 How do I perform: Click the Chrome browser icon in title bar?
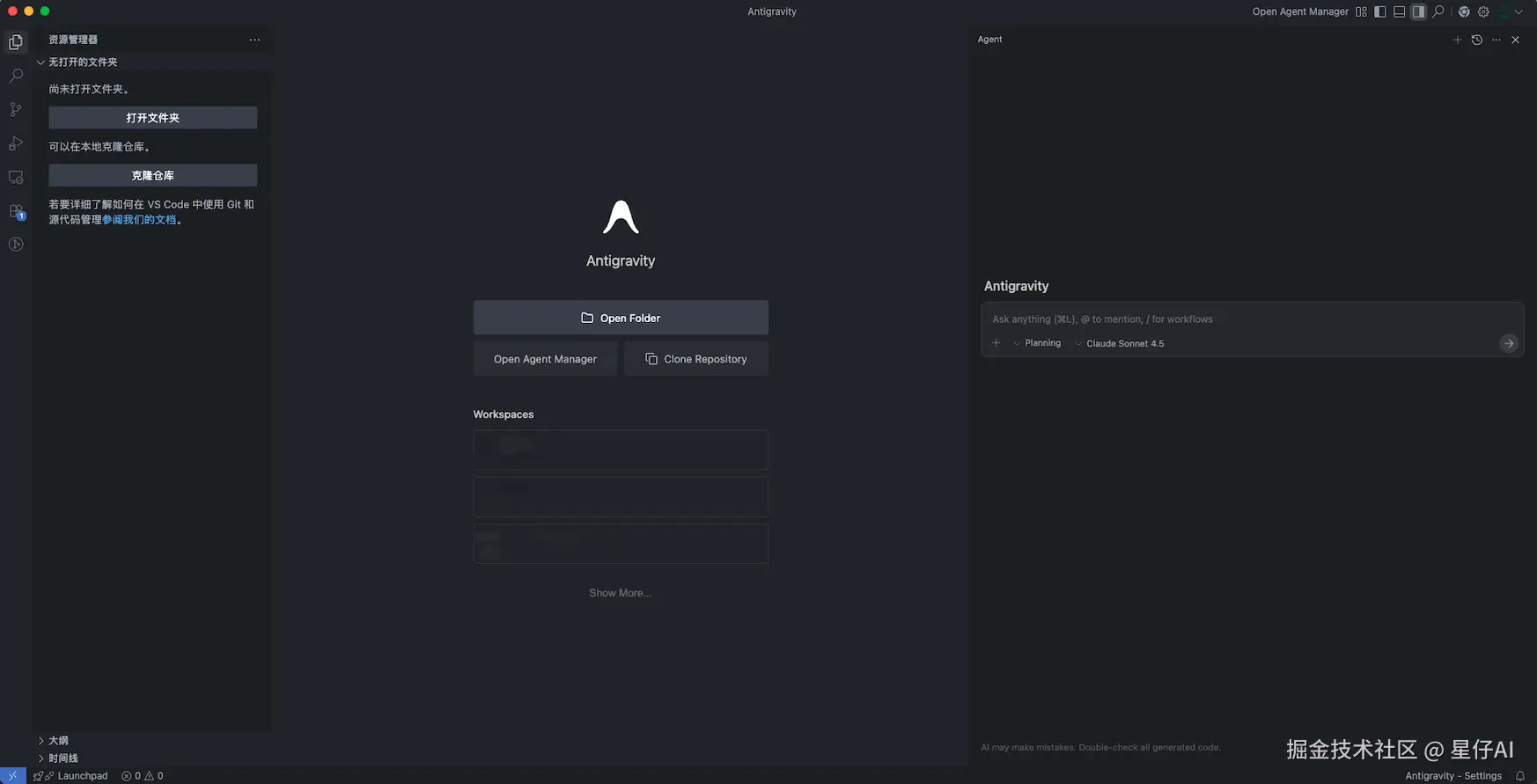(1464, 12)
